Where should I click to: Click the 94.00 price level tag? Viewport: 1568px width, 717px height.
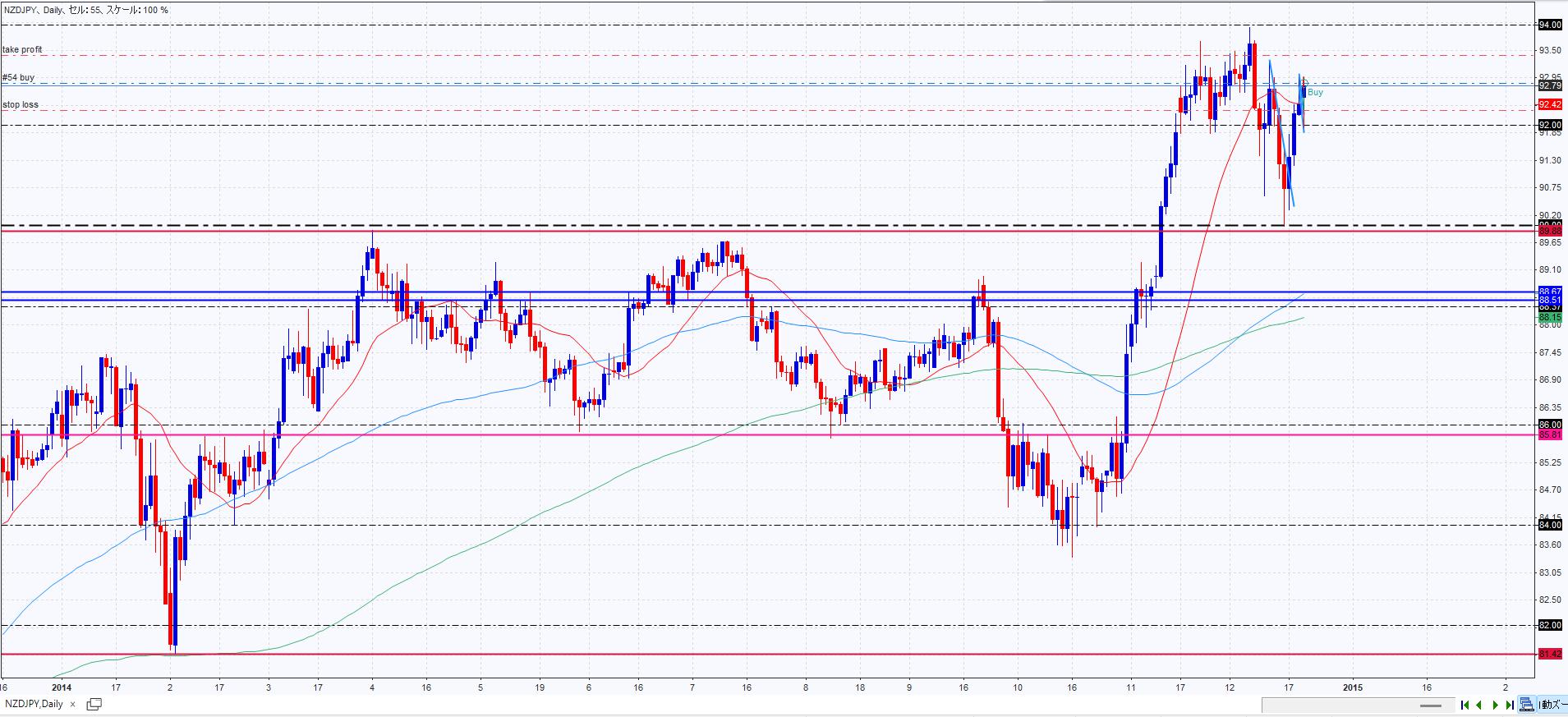point(1549,25)
